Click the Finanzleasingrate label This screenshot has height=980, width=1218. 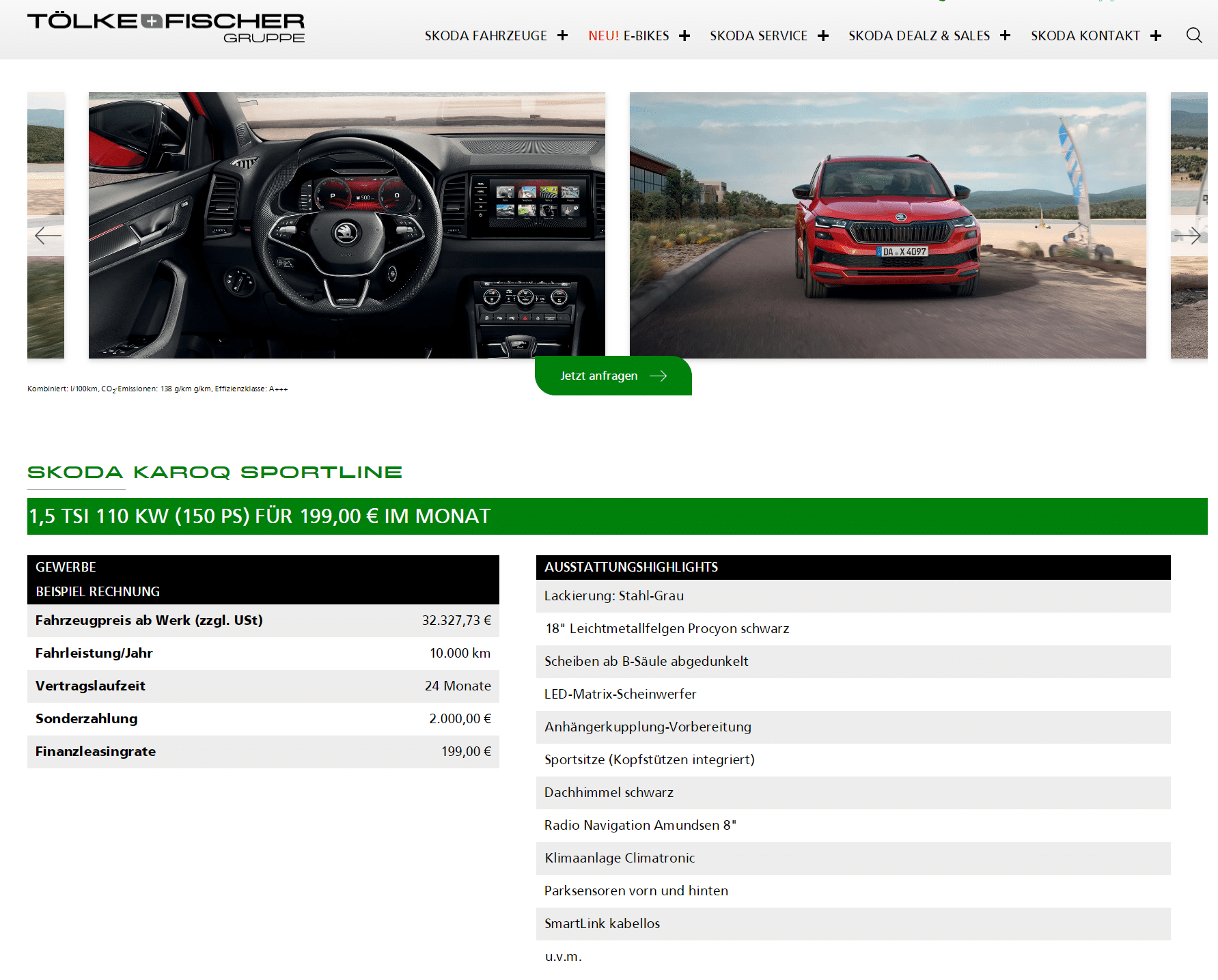point(96,751)
